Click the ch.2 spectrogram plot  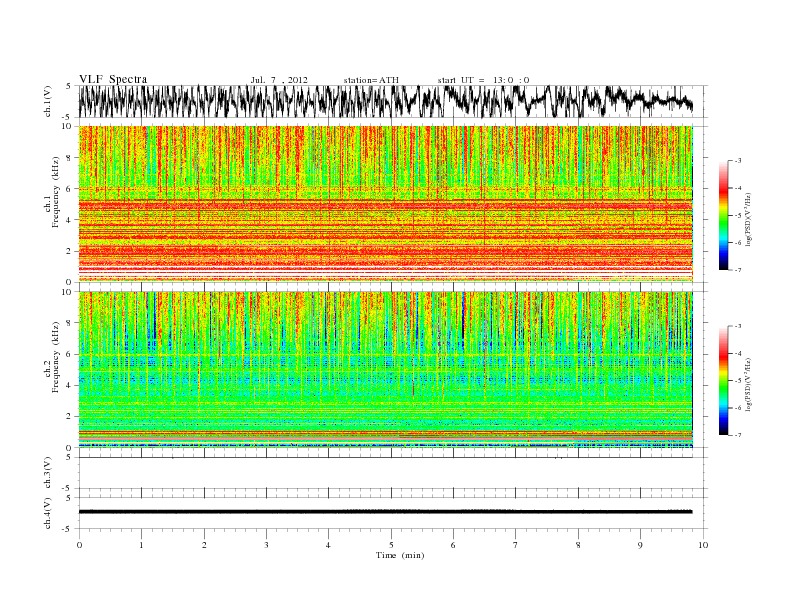[x=386, y=370]
